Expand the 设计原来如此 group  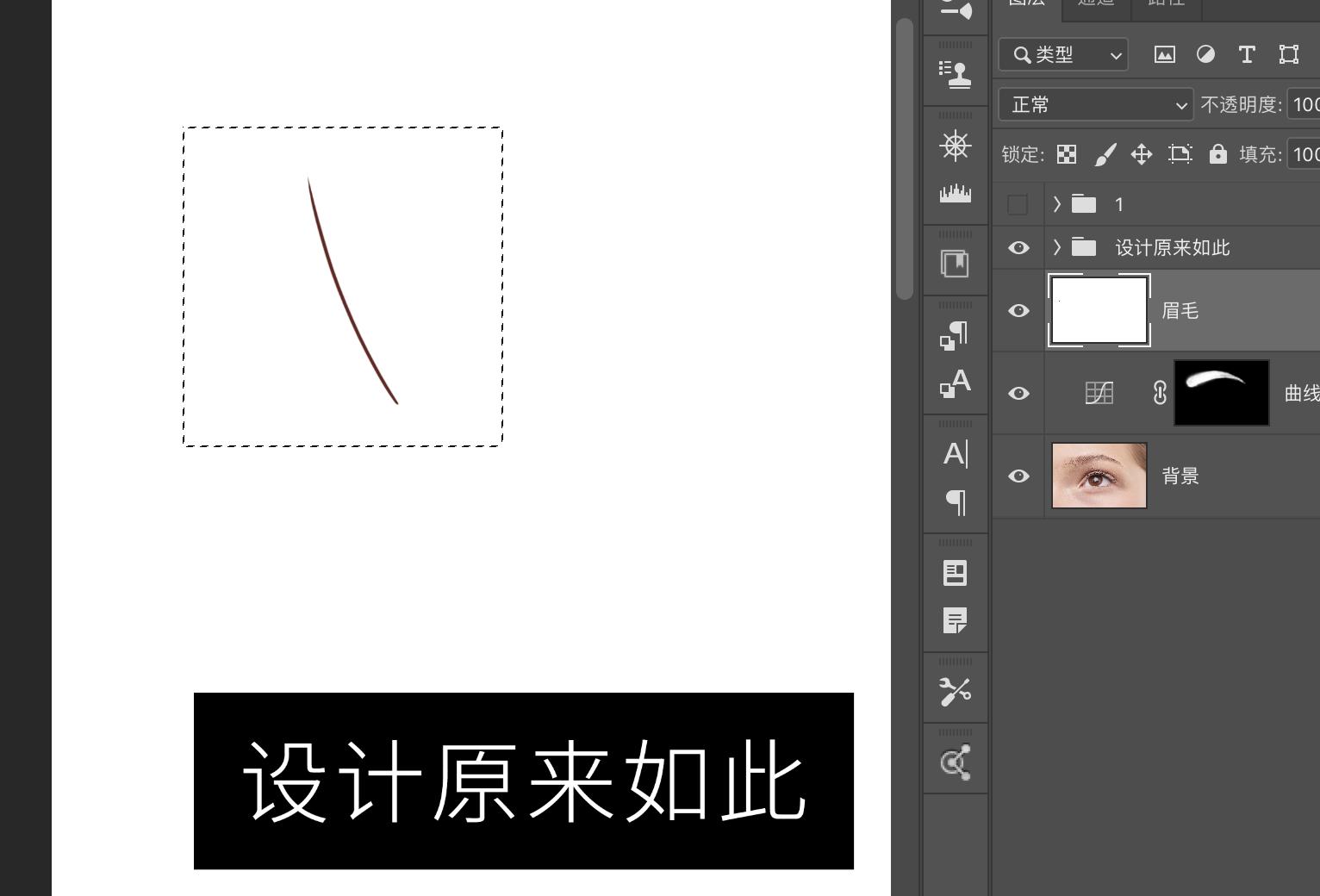coord(1056,247)
